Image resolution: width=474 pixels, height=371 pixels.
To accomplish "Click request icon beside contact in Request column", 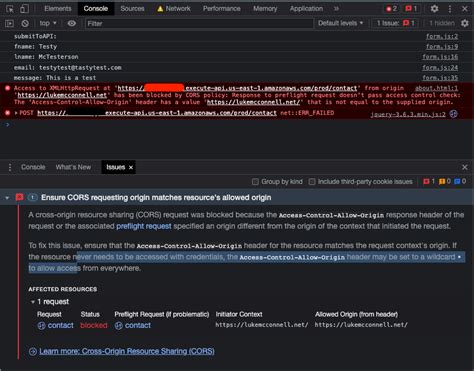I will point(41,326).
